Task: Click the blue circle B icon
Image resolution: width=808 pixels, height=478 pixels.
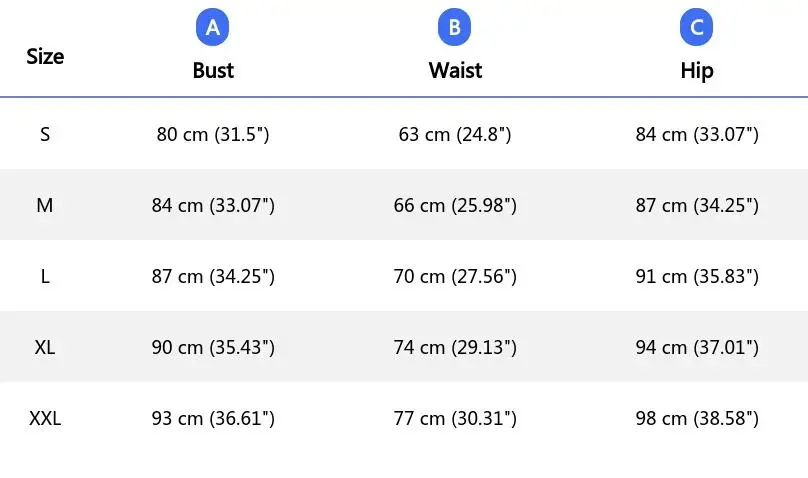Action: [x=454, y=28]
